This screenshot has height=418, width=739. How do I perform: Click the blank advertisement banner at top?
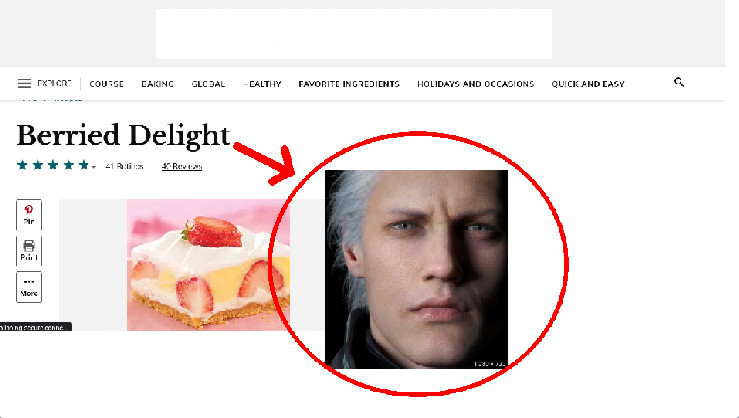point(353,34)
